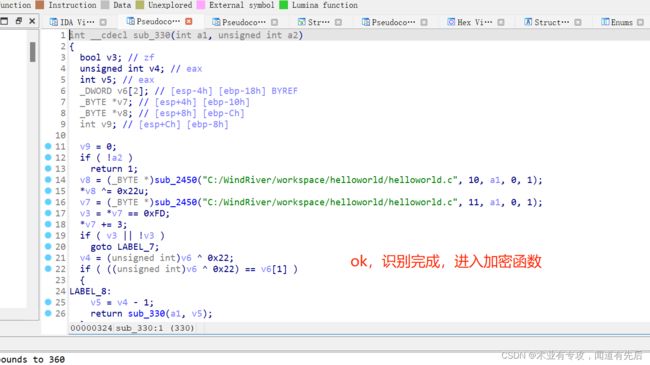Close the Hex View tab
This screenshot has width=650, height=365.
[x=501, y=22]
